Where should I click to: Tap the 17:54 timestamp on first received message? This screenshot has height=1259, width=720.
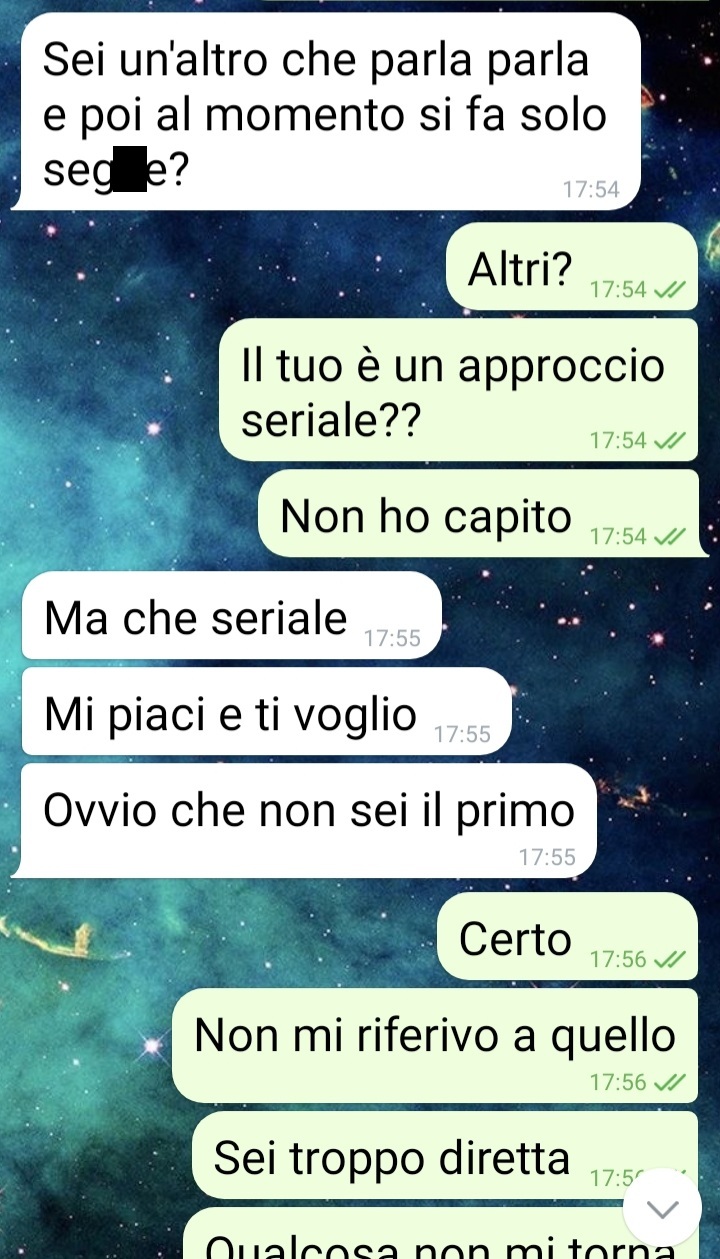(x=591, y=189)
